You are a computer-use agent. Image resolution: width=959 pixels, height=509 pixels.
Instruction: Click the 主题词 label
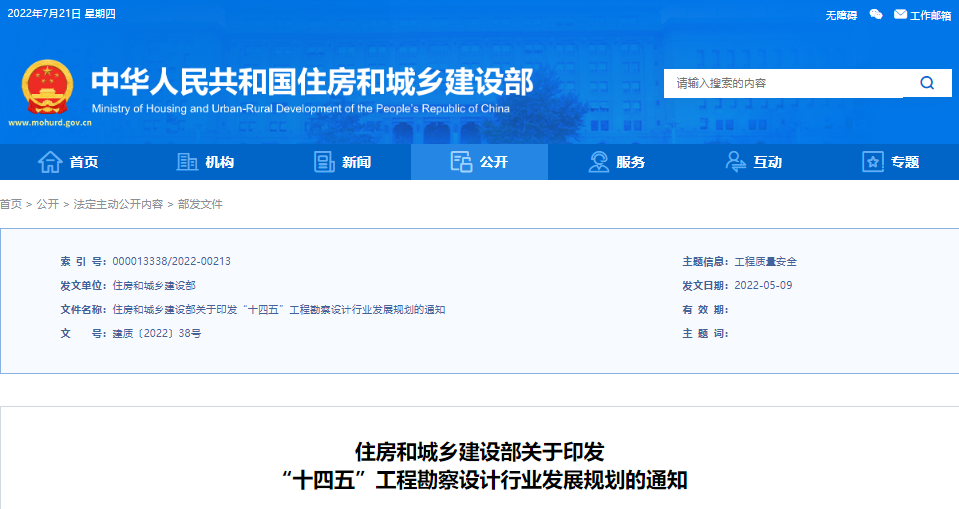705,333
